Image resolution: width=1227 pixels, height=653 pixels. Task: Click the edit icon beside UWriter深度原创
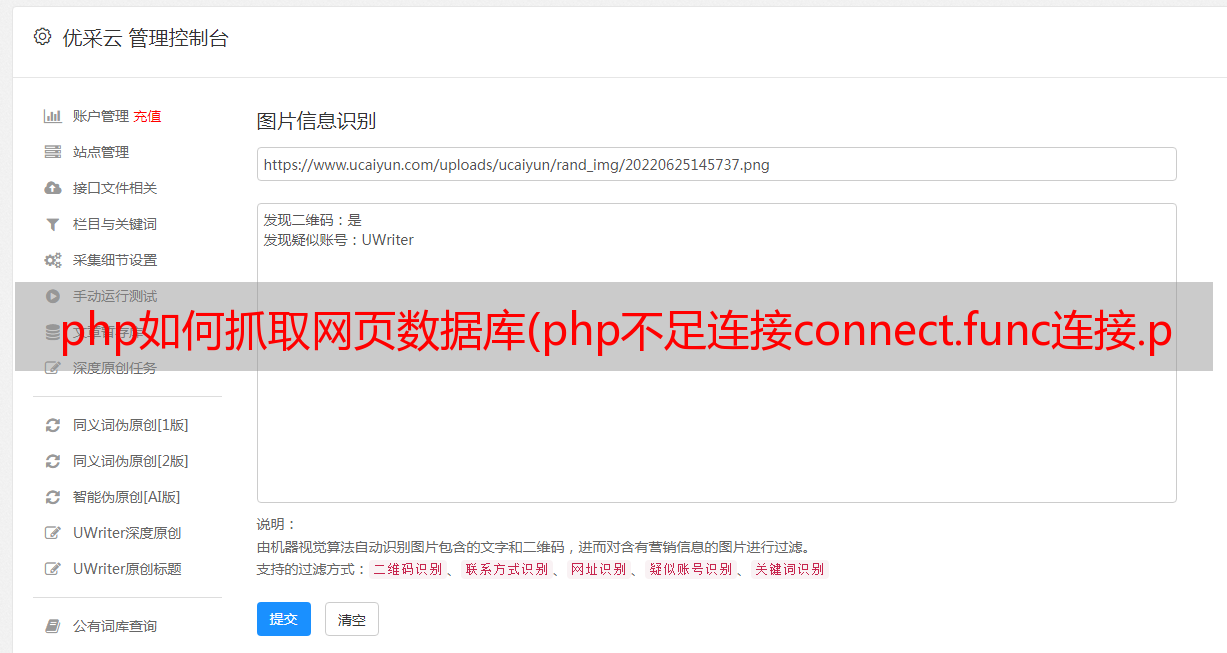coord(53,533)
